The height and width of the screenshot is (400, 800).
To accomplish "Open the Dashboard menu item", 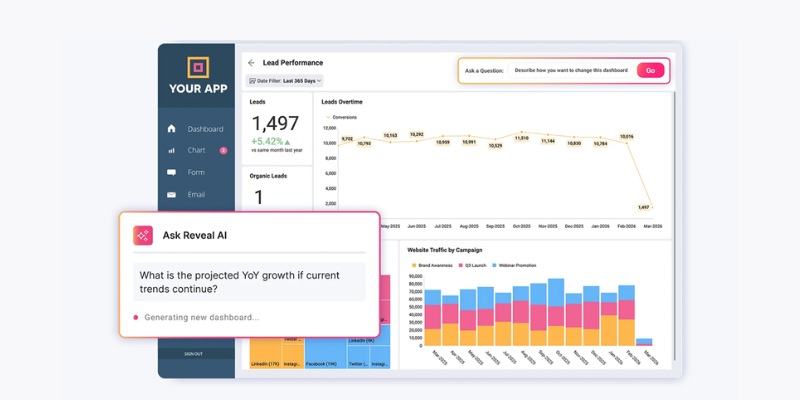I will pos(205,129).
